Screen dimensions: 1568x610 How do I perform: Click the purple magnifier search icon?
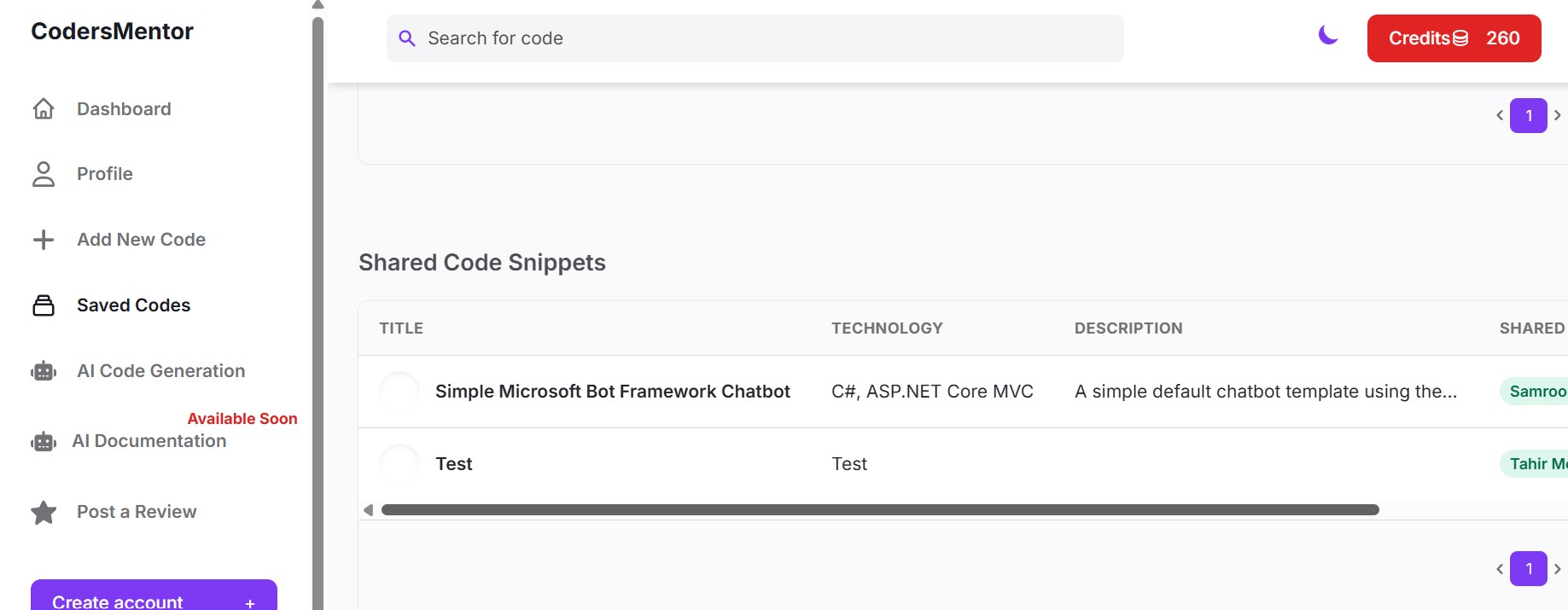(x=407, y=38)
